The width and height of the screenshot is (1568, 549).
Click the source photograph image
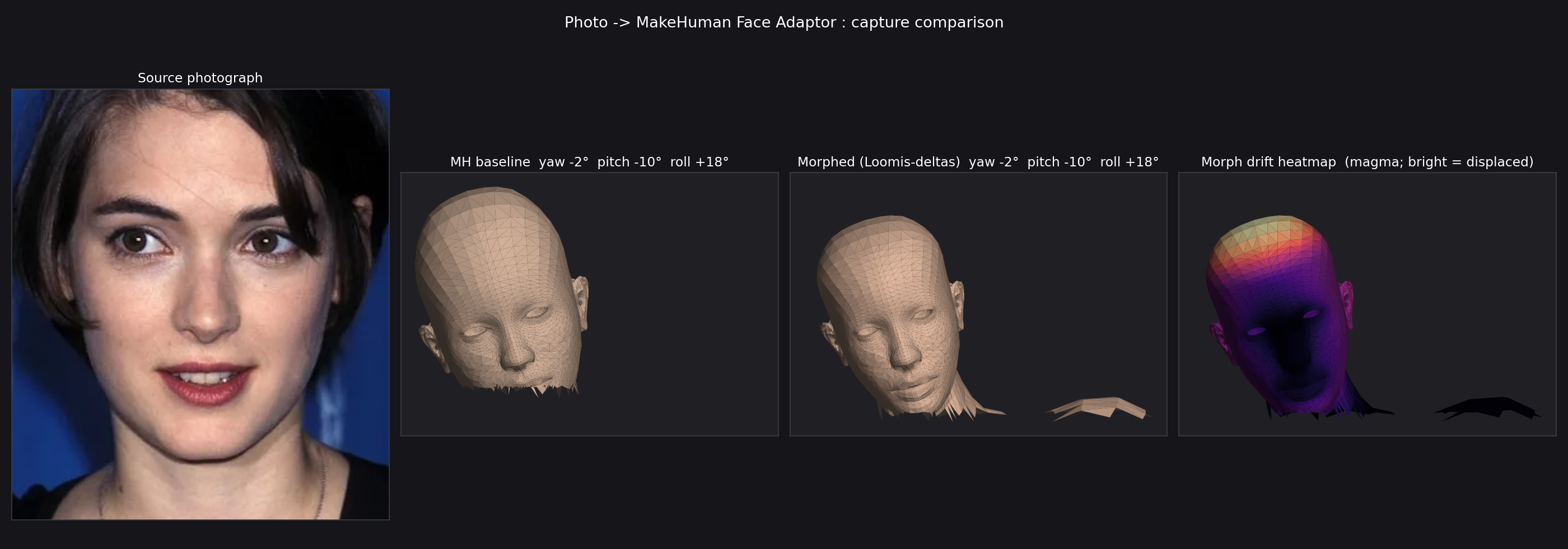pos(200,304)
